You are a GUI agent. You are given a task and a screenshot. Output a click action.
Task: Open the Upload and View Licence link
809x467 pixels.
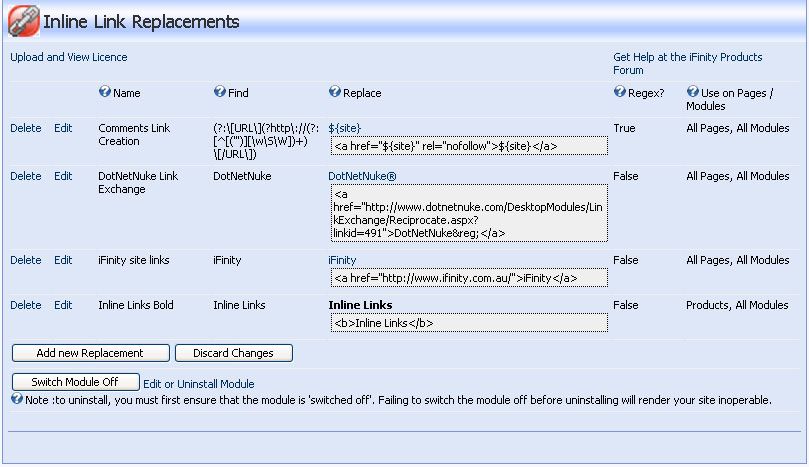pos(68,57)
